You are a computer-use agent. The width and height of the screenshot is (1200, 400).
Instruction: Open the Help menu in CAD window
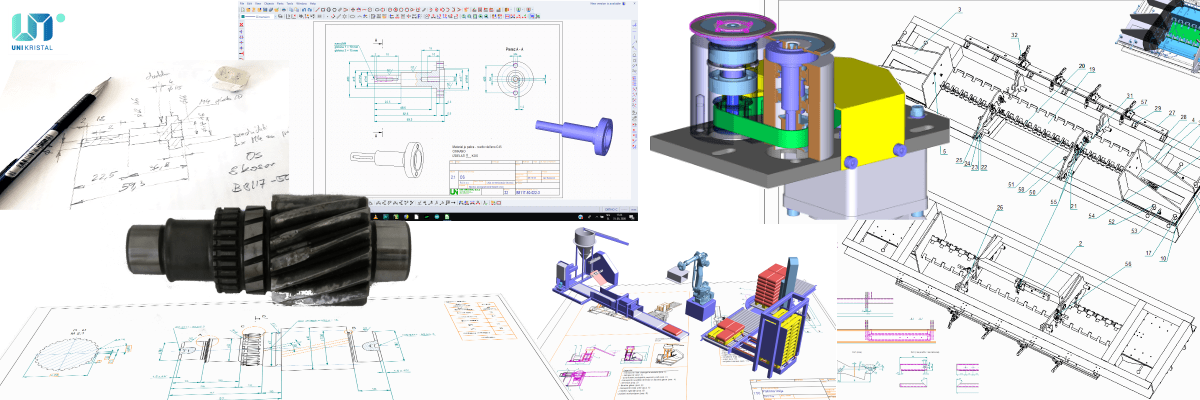(313, 3)
